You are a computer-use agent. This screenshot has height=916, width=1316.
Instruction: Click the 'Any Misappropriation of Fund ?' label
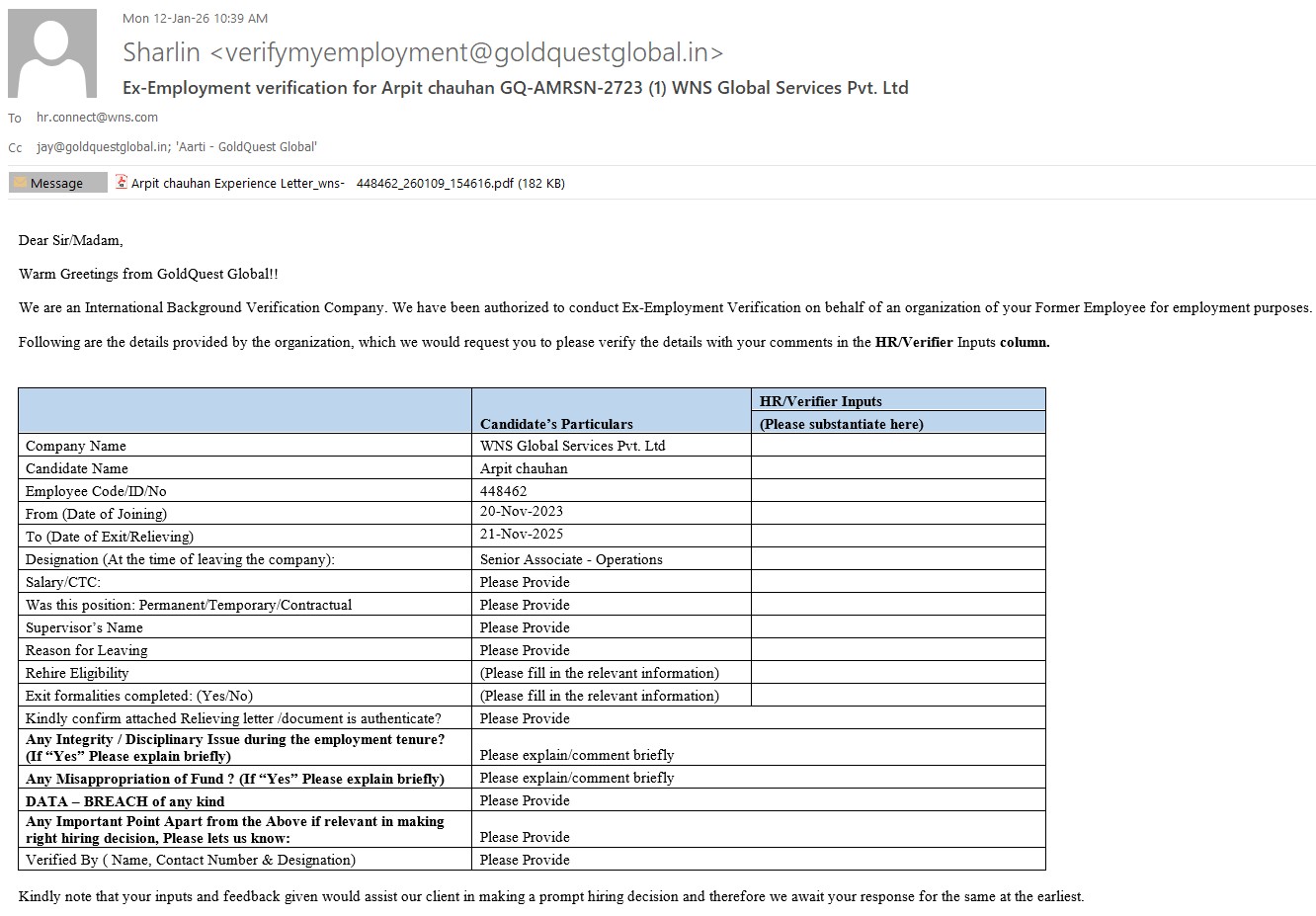pyautogui.click(x=235, y=779)
